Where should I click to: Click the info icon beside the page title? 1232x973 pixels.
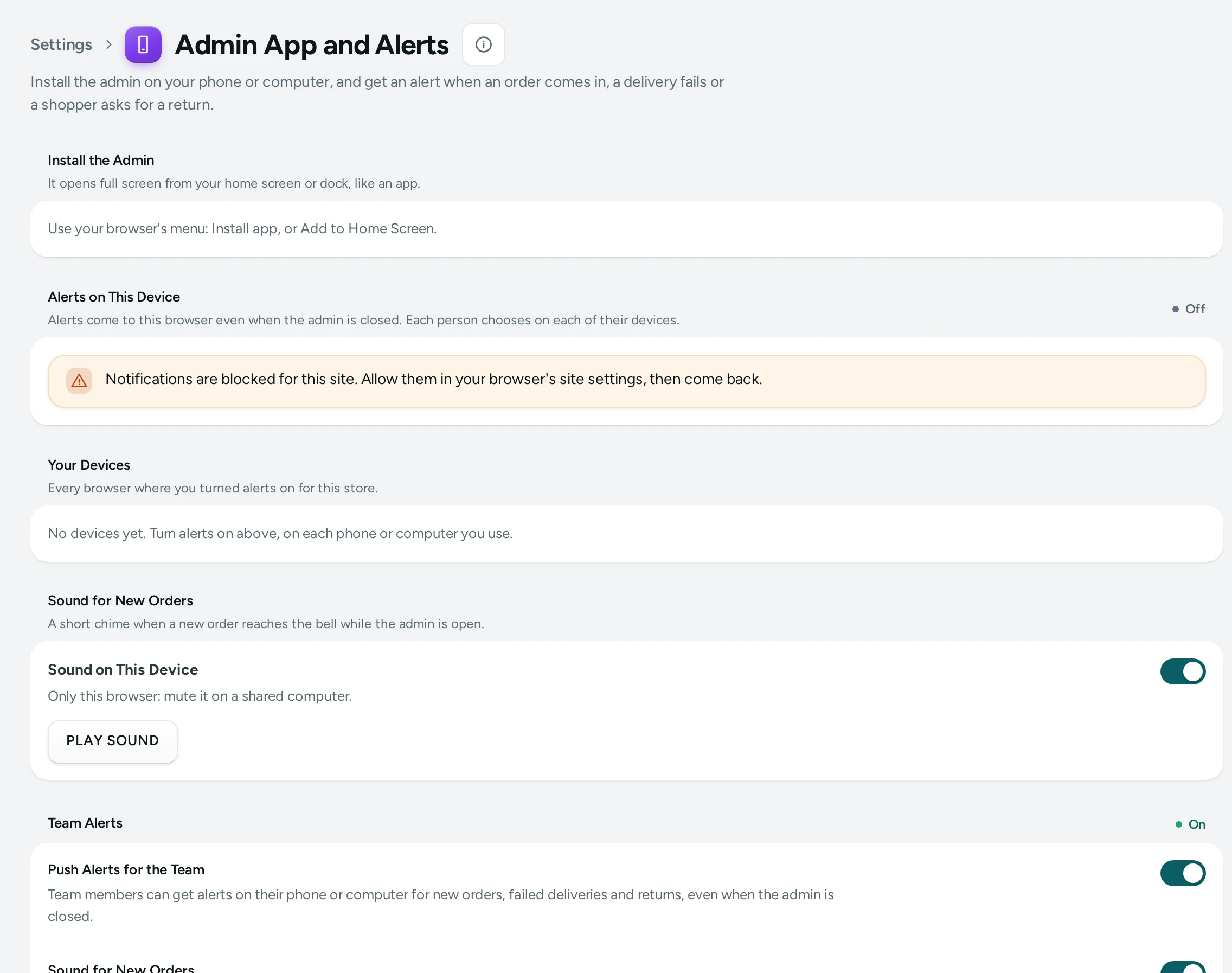[x=483, y=44]
